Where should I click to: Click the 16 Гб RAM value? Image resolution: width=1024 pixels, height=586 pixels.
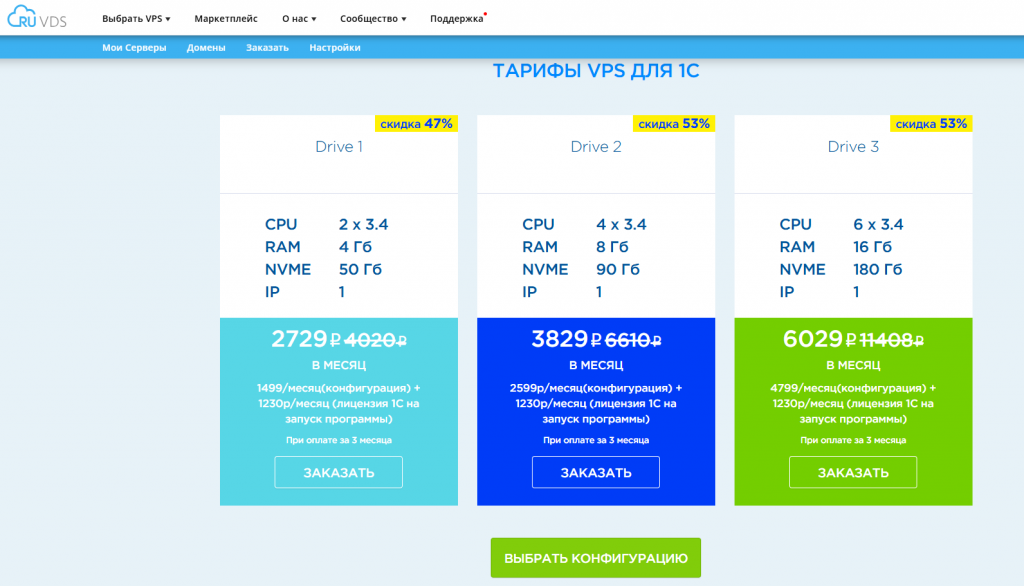[x=872, y=247]
